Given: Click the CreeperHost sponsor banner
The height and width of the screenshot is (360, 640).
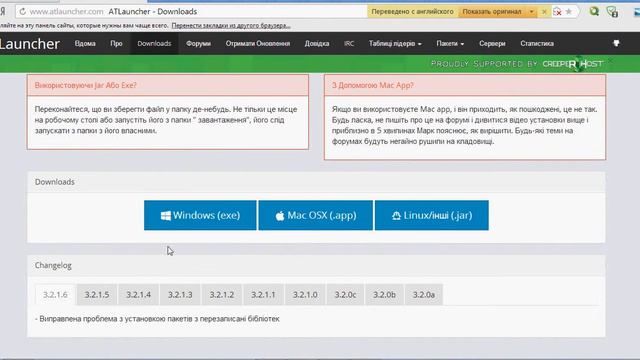Looking at the screenshot, I should (x=517, y=64).
